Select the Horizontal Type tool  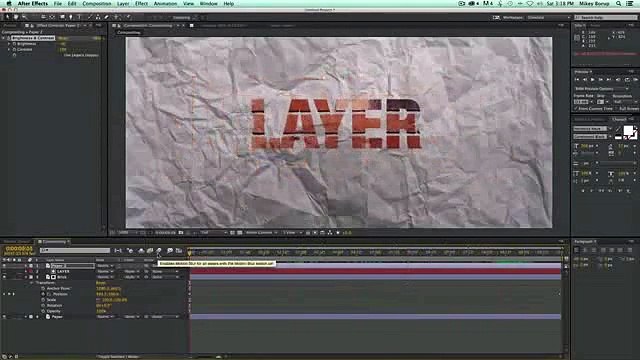click(x=79, y=17)
